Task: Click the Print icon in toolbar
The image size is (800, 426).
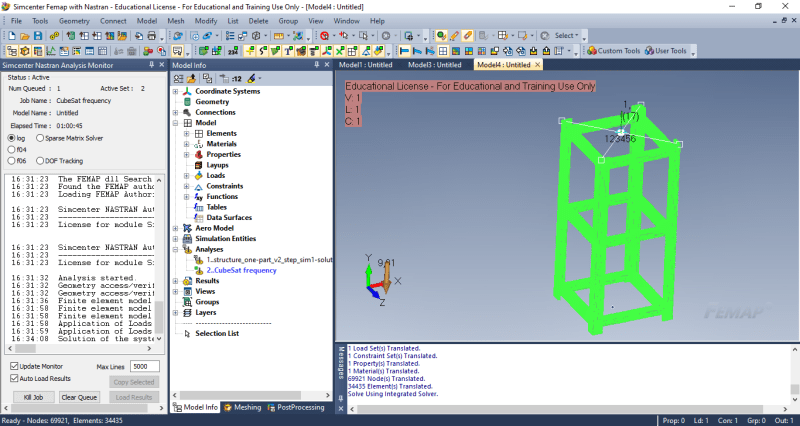Action: tap(152, 36)
